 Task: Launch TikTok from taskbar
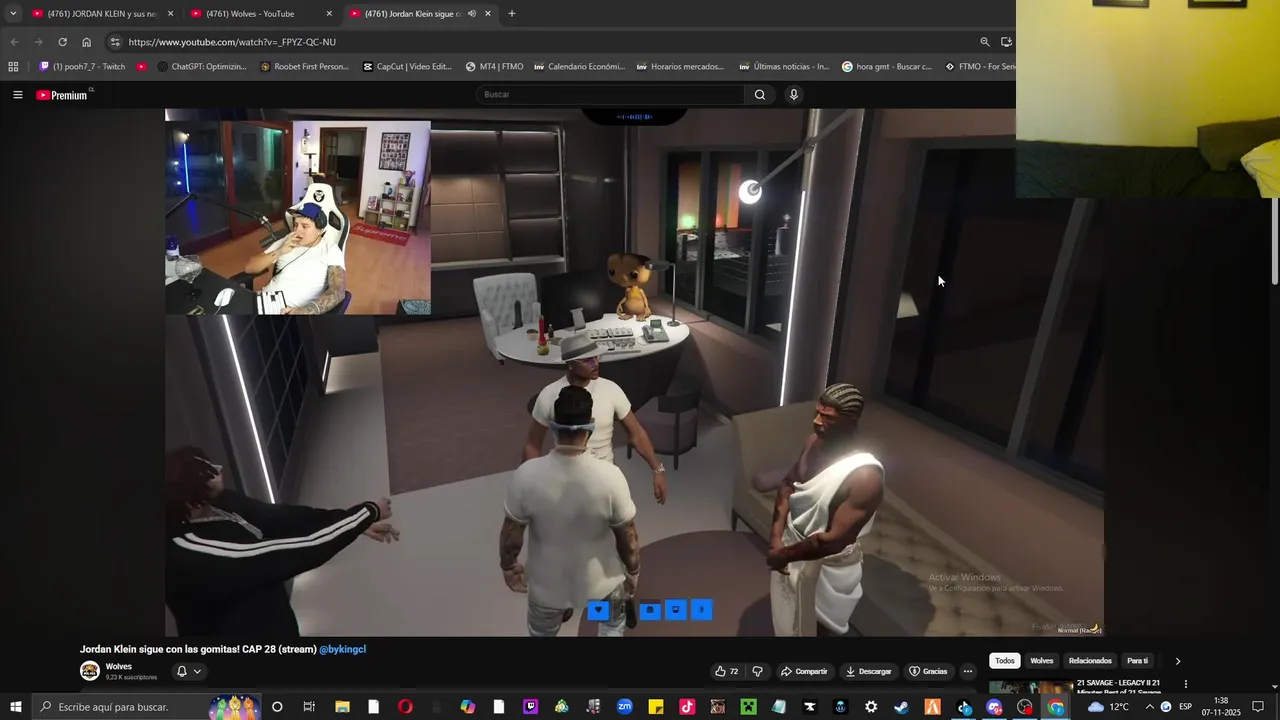pyautogui.click(x=687, y=707)
